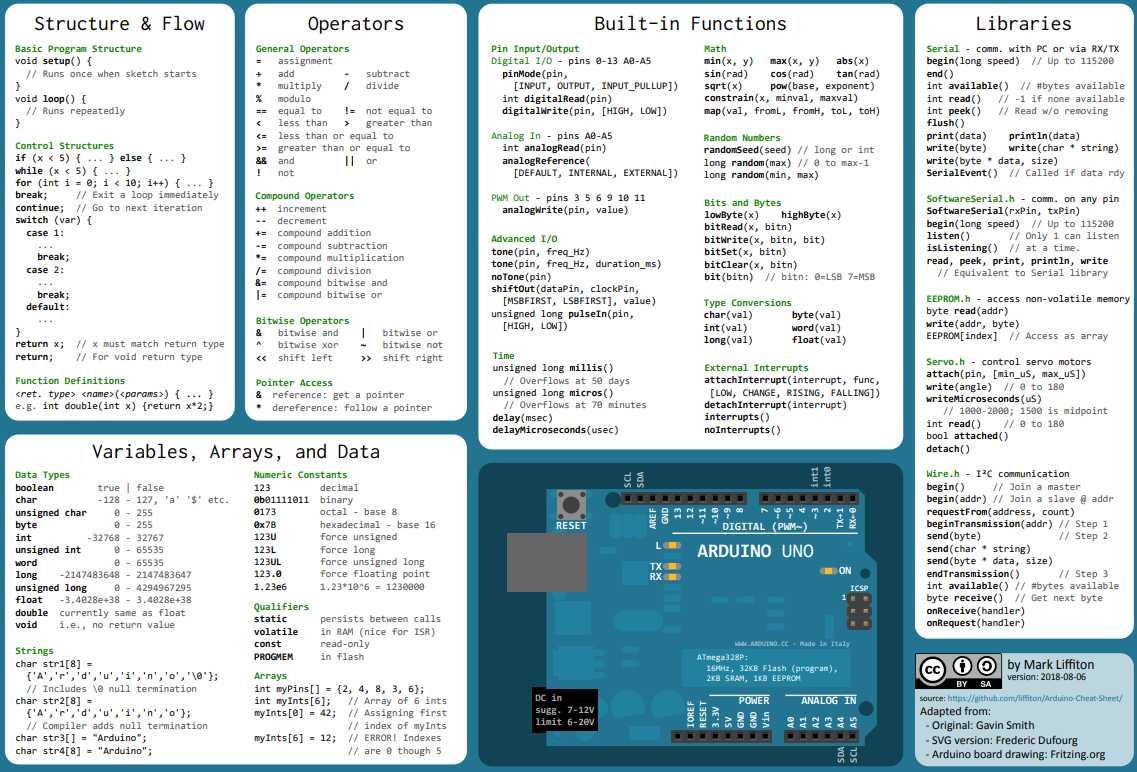Click the BY attribution person icon
The width and height of the screenshot is (1137, 772).
point(962,666)
